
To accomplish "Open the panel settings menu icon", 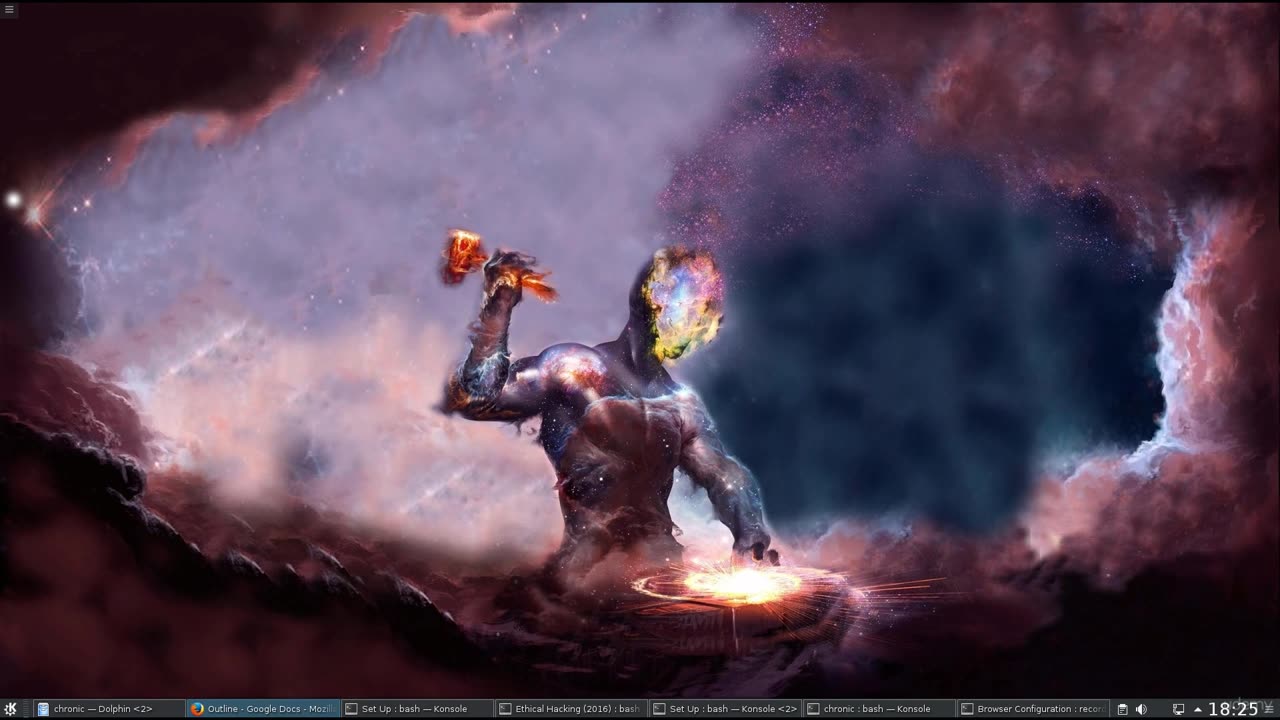I will point(1269,709).
